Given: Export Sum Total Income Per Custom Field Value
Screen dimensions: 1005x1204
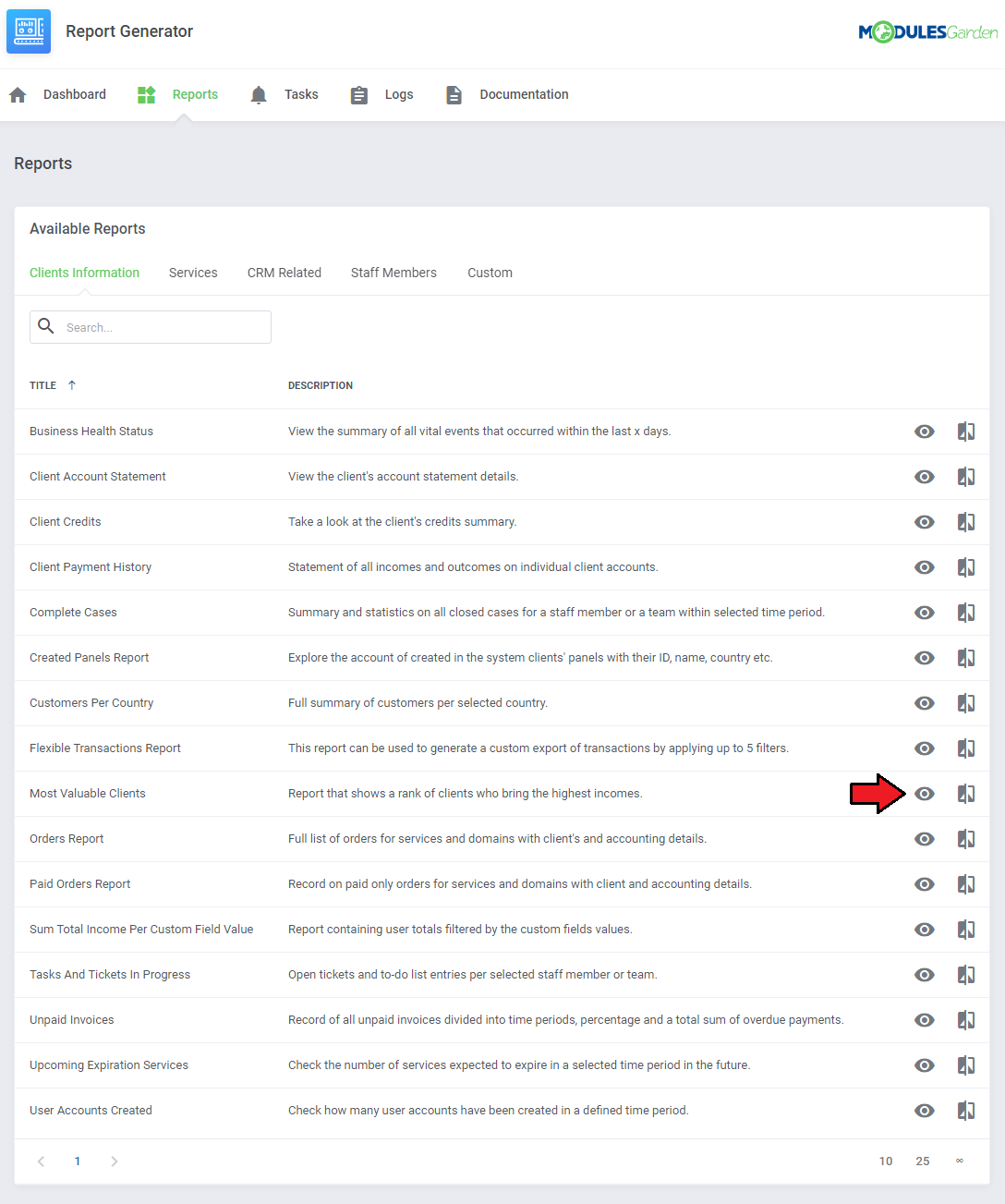Looking at the screenshot, I should [x=966, y=930].
